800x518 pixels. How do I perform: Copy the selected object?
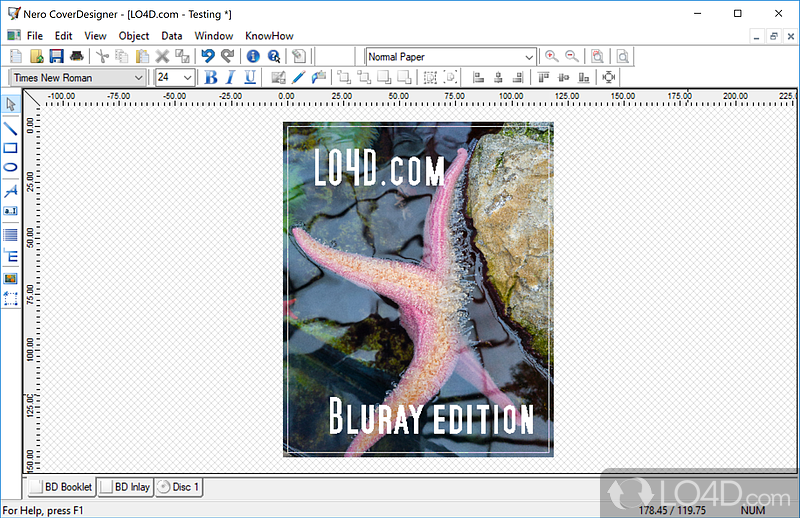pos(122,56)
